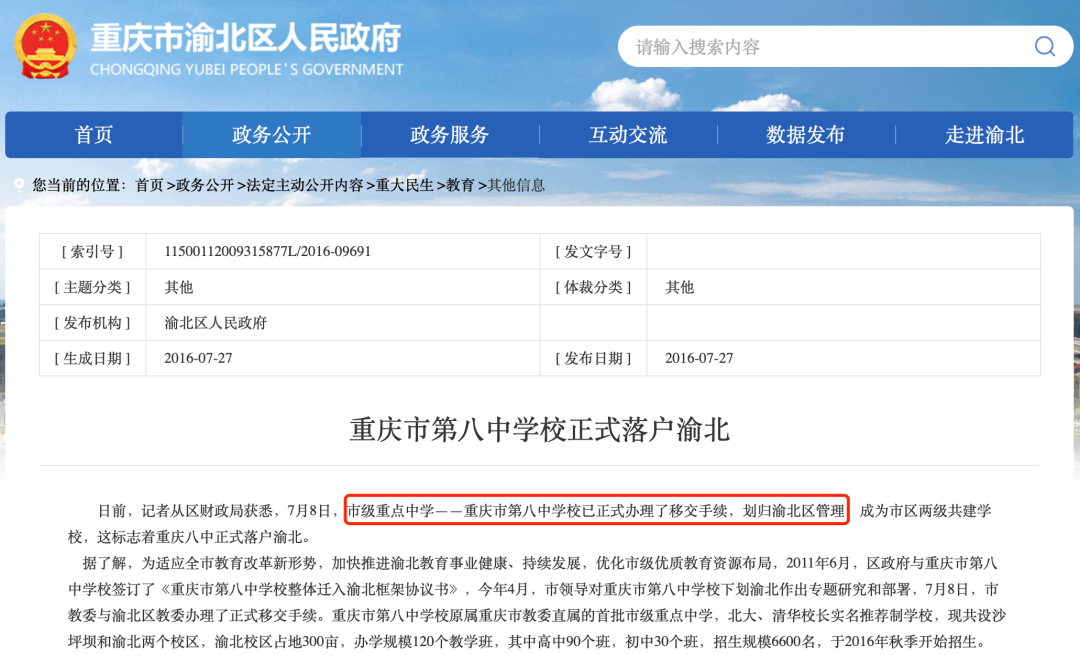Go to 互动交流 section
The height and width of the screenshot is (655, 1080).
point(628,135)
